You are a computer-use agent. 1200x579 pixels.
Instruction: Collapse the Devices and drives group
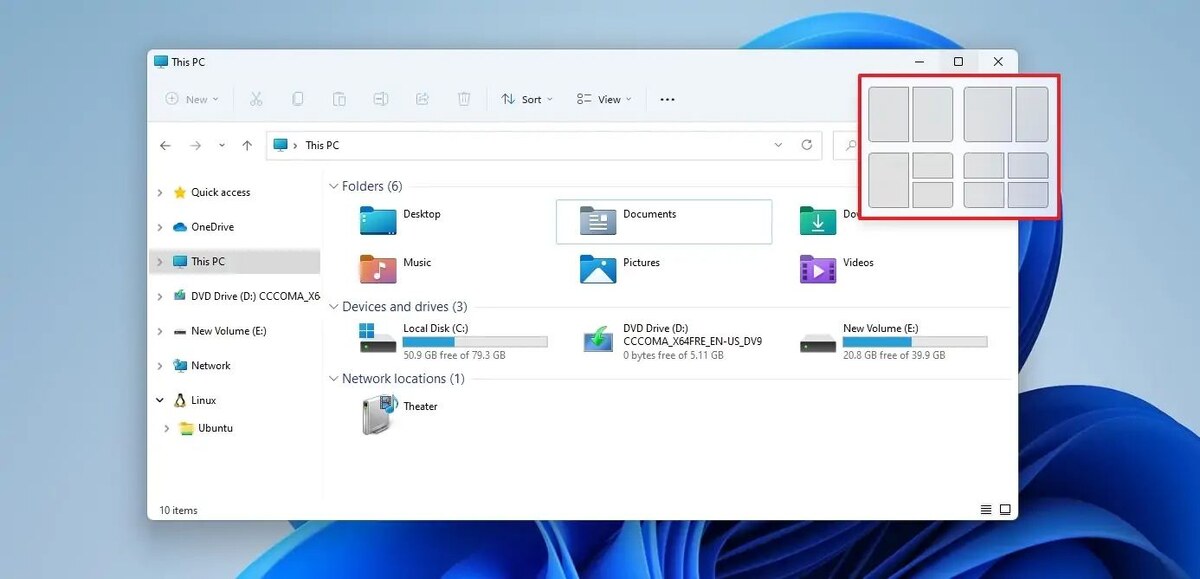pyautogui.click(x=334, y=307)
